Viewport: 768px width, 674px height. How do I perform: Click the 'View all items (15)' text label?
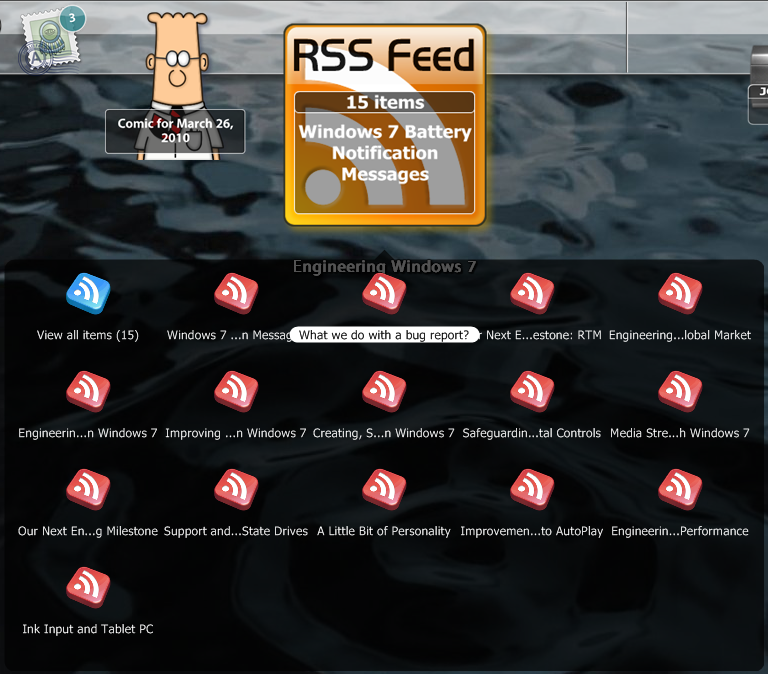pyautogui.click(x=88, y=335)
